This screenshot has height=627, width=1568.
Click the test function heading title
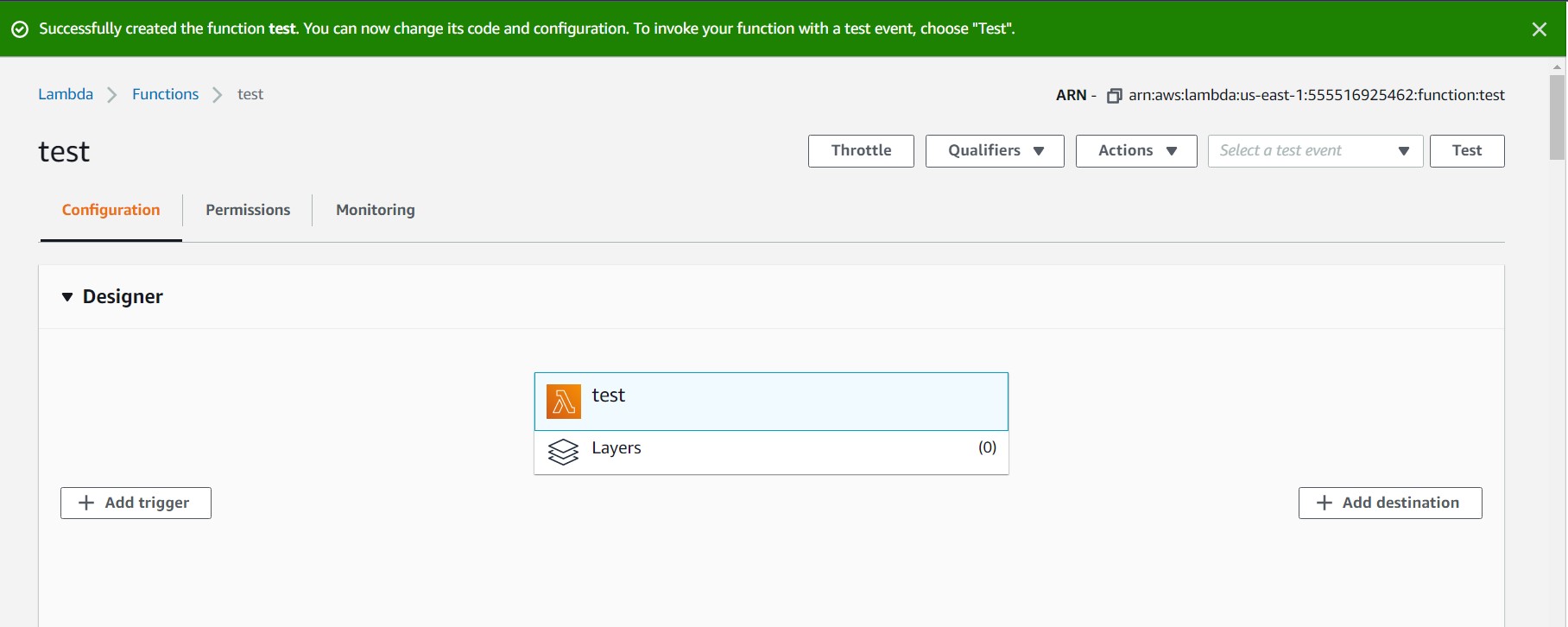(x=64, y=152)
